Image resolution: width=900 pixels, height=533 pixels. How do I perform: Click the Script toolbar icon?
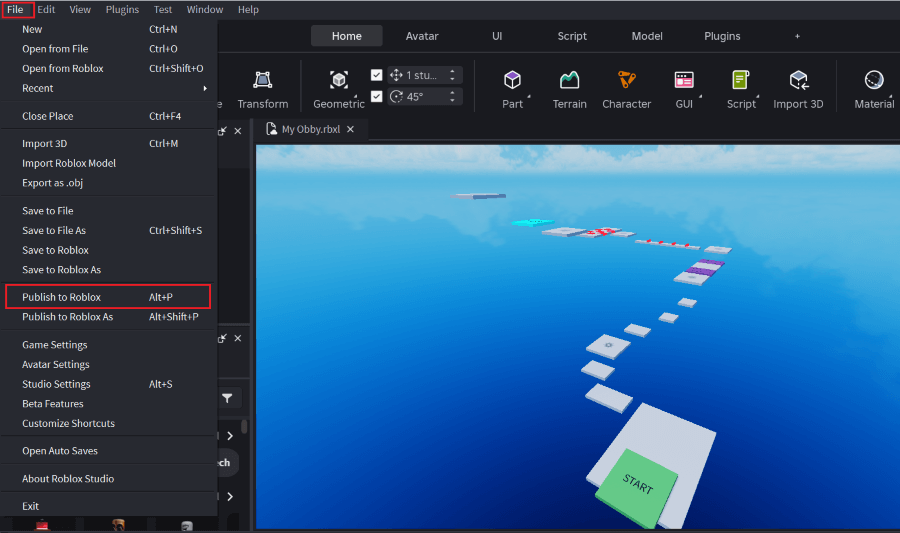click(x=741, y=80)
